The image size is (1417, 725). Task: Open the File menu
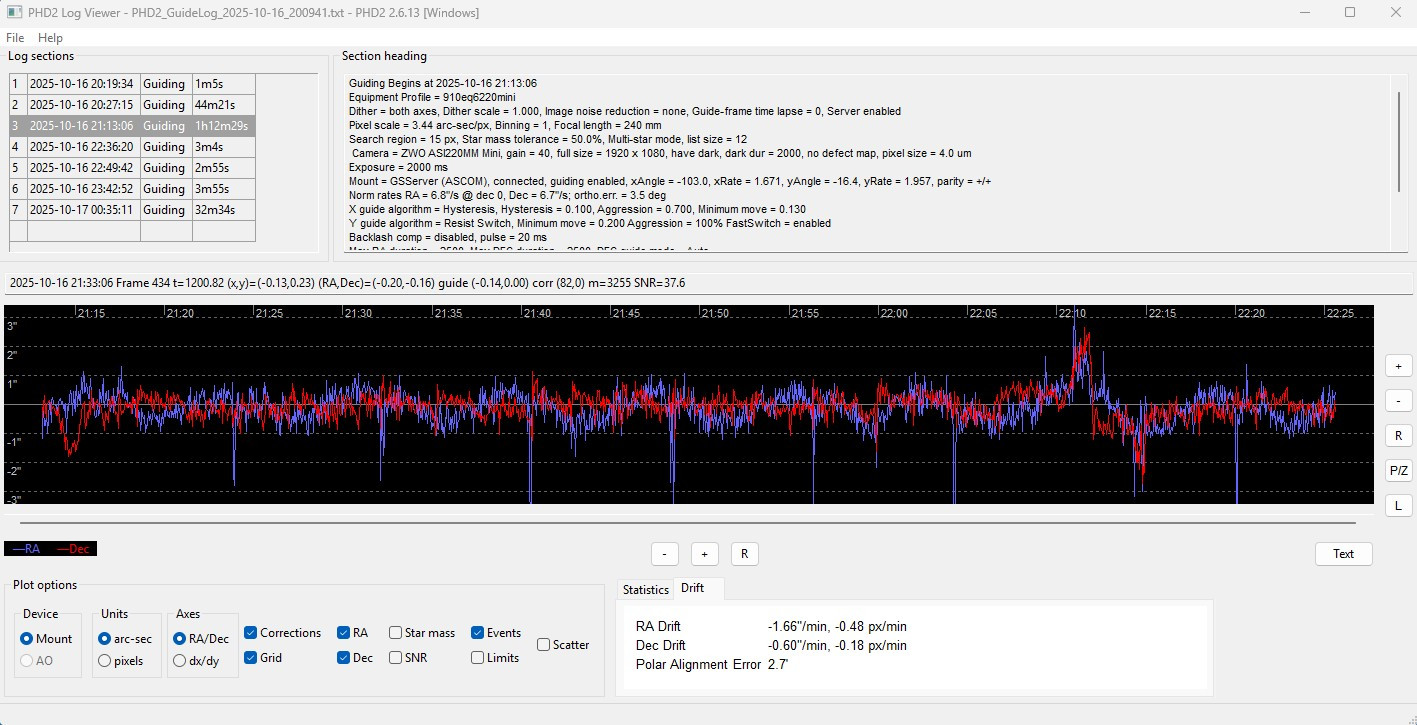pos(15,38)
